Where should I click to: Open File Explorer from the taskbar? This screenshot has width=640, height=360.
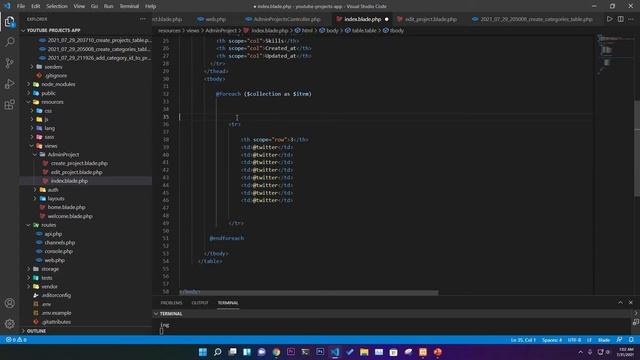point(364,352)
